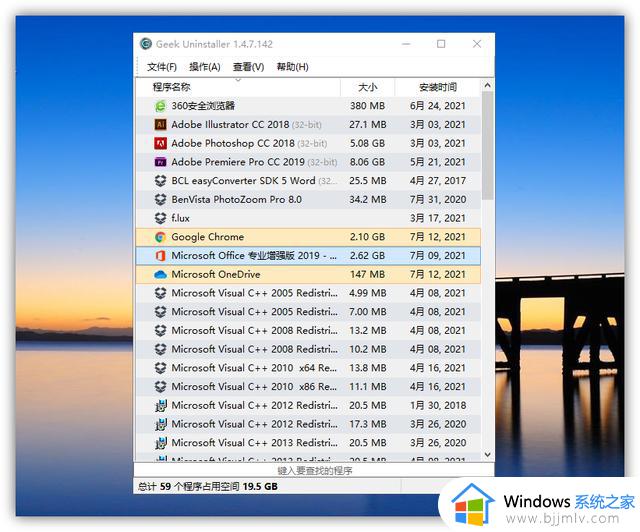Image resolution: width=640 pixels, height=532 pixels.
Task: Open the 查看(V) menu
Action: pos(249,67)
